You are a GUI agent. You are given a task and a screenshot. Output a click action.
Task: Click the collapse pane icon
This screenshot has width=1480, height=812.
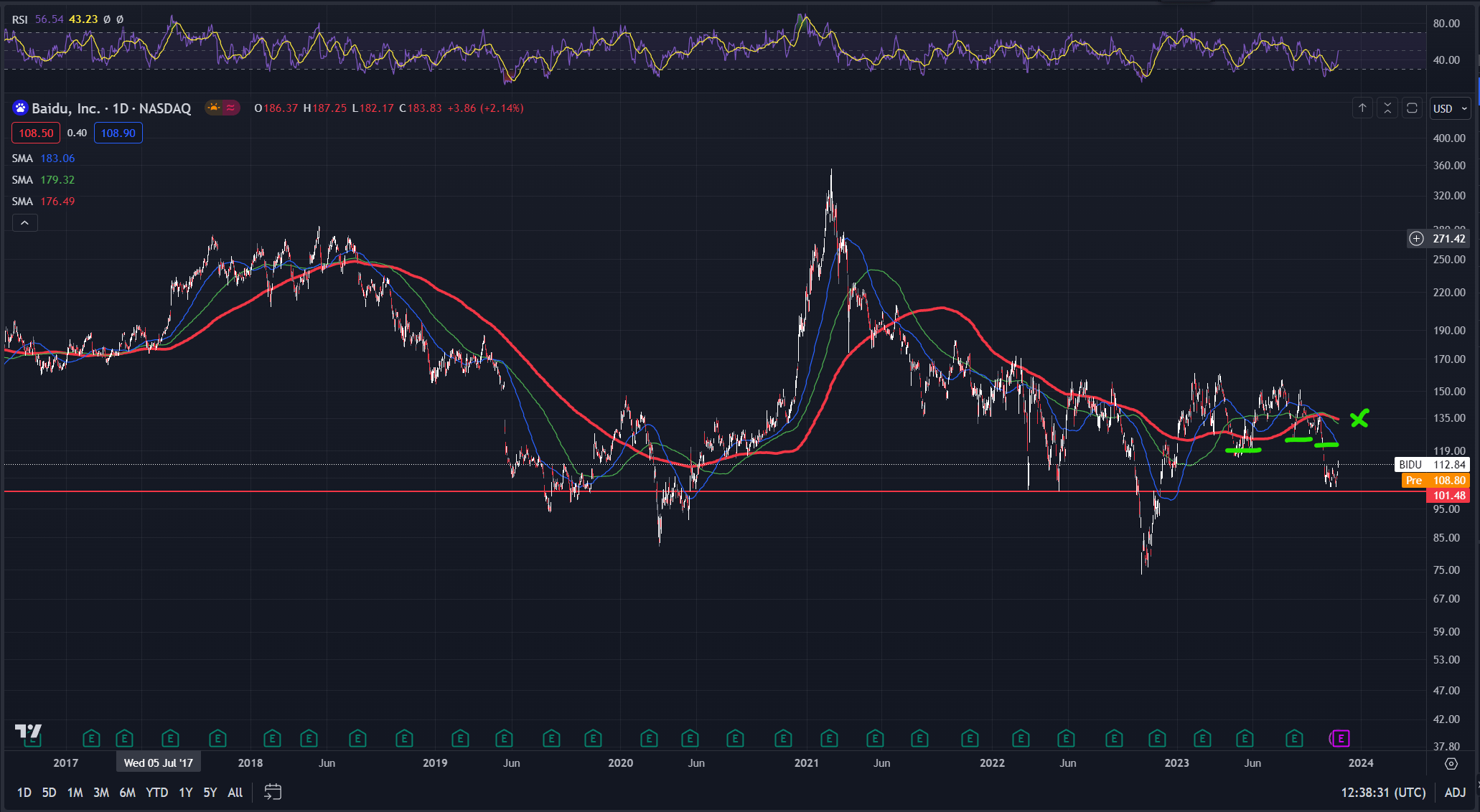(x=1387, y=108)
